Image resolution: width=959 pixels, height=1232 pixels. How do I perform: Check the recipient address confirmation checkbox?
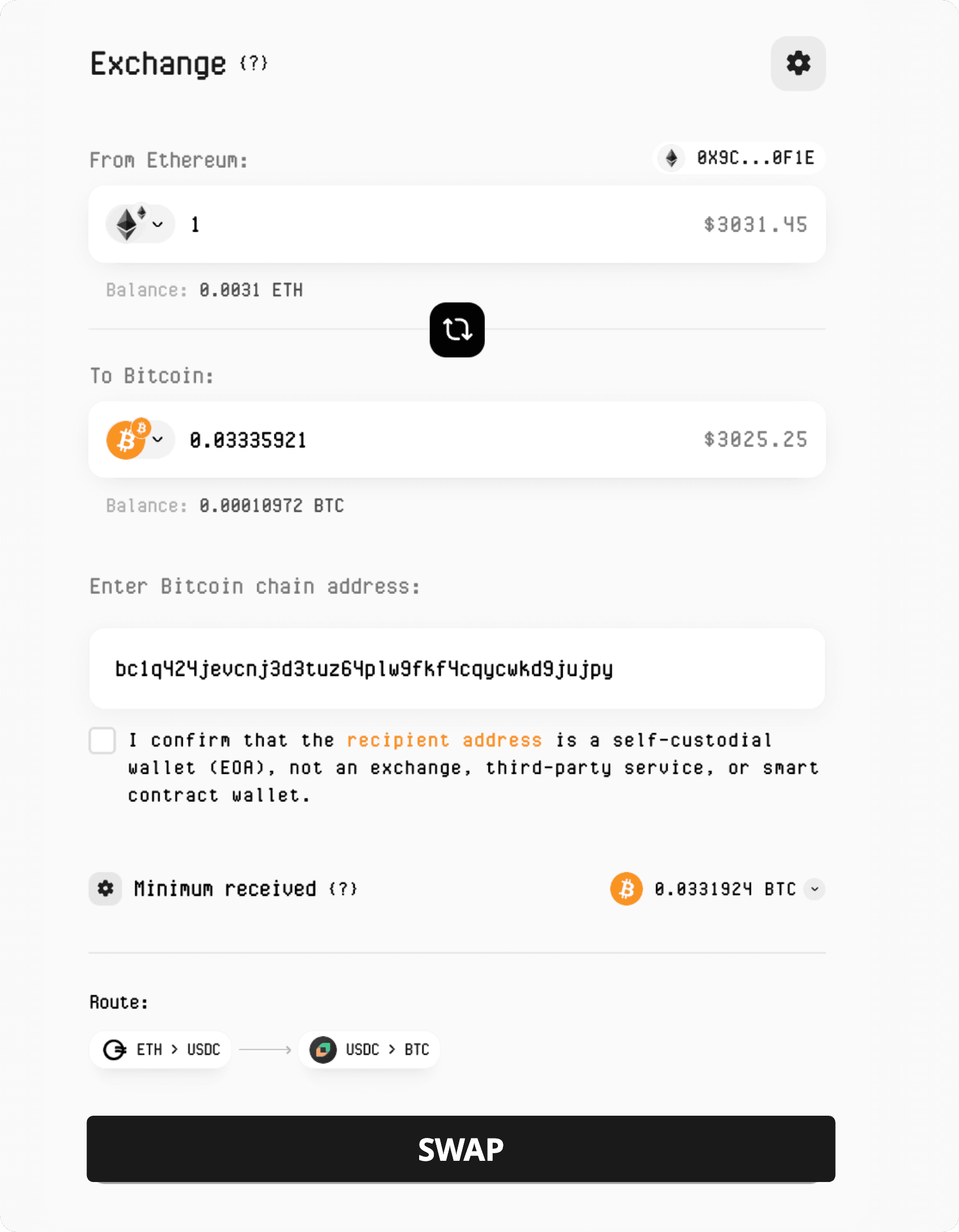tap(102, 741)
